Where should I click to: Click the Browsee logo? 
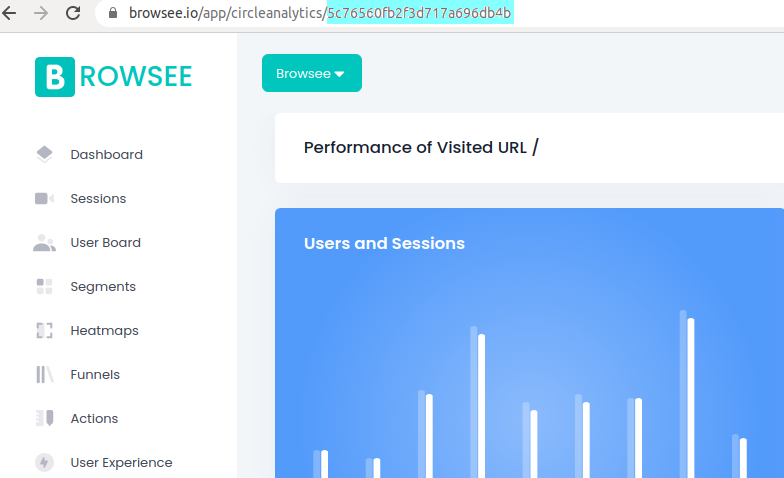[114, 76]
